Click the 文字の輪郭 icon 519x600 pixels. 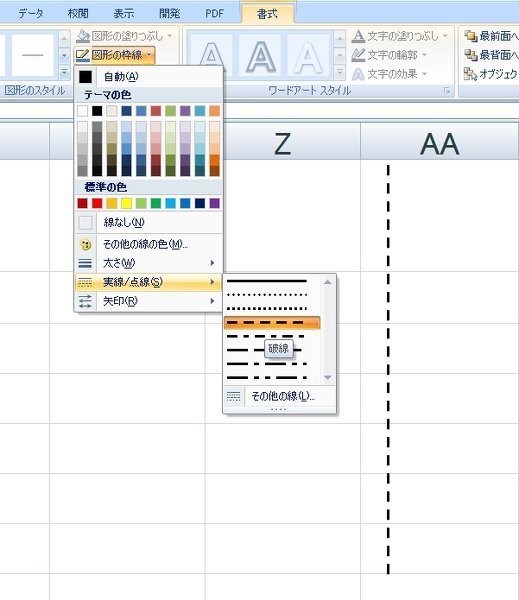(358, 55)
